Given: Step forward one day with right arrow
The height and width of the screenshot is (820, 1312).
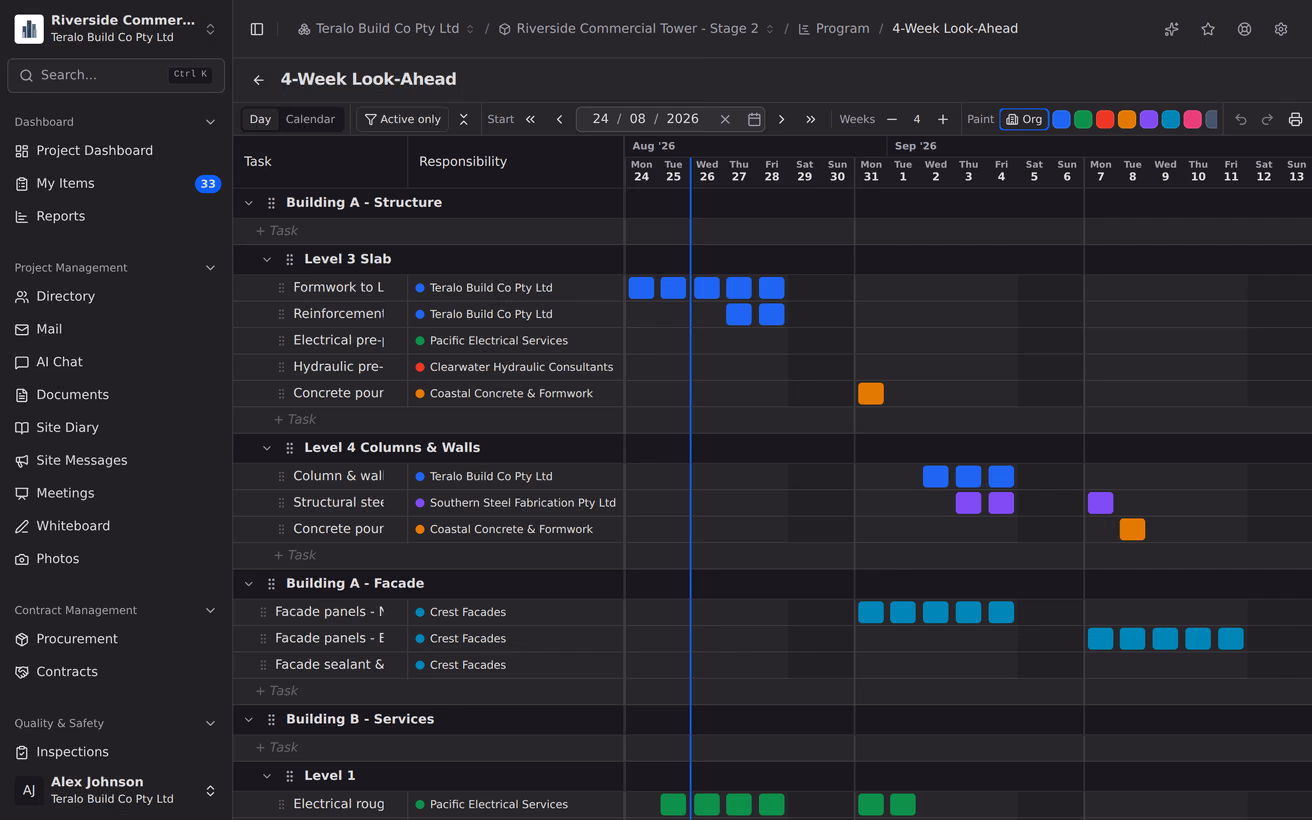Looking at the screenshot, I should [x=782, y=119].
